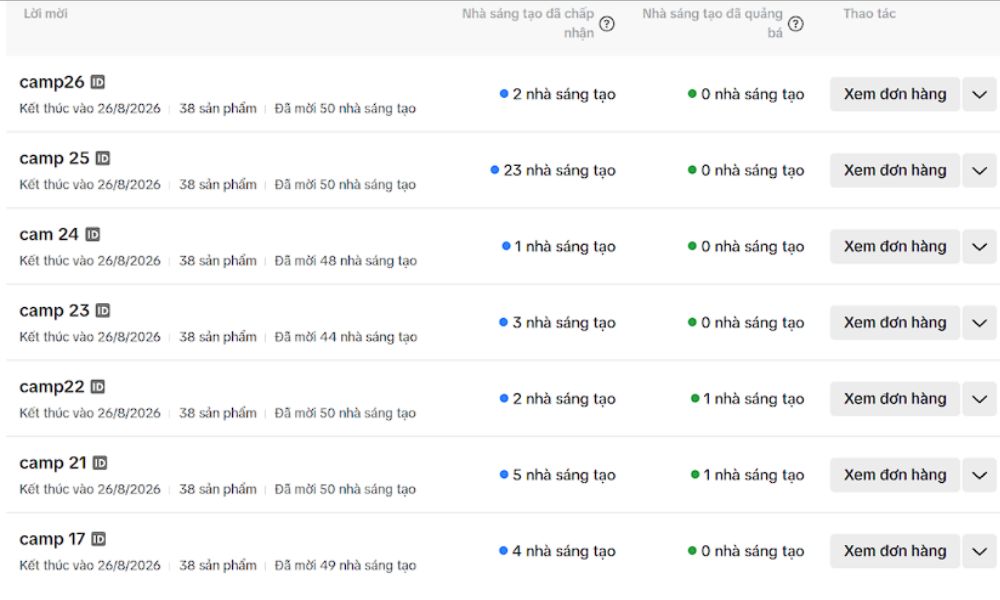Select the campaign title 'camp22'

tap(52, 387)
